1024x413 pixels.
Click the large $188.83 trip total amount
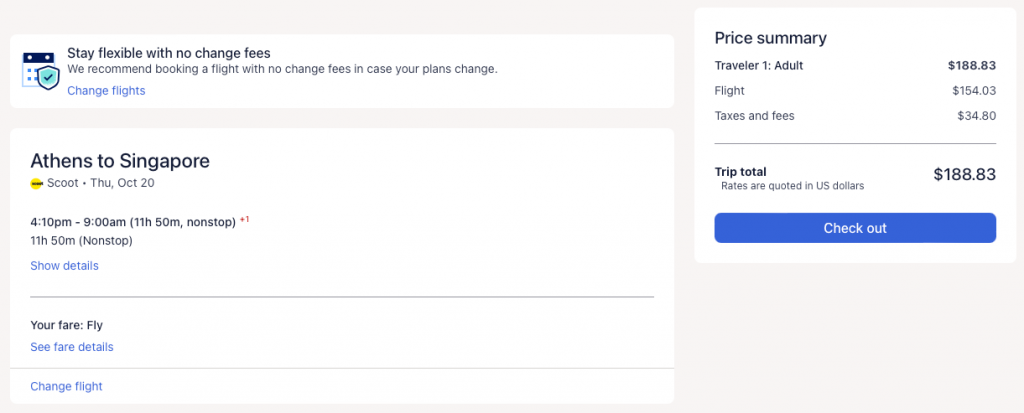click(964, 174)
